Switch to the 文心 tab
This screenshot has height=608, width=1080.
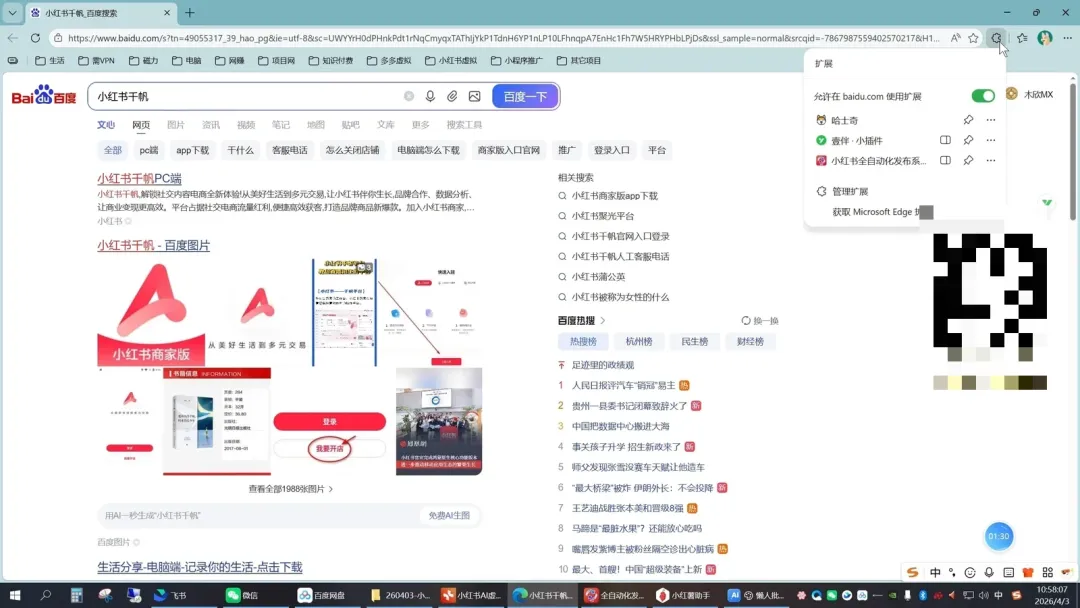(x=105, y=125)
